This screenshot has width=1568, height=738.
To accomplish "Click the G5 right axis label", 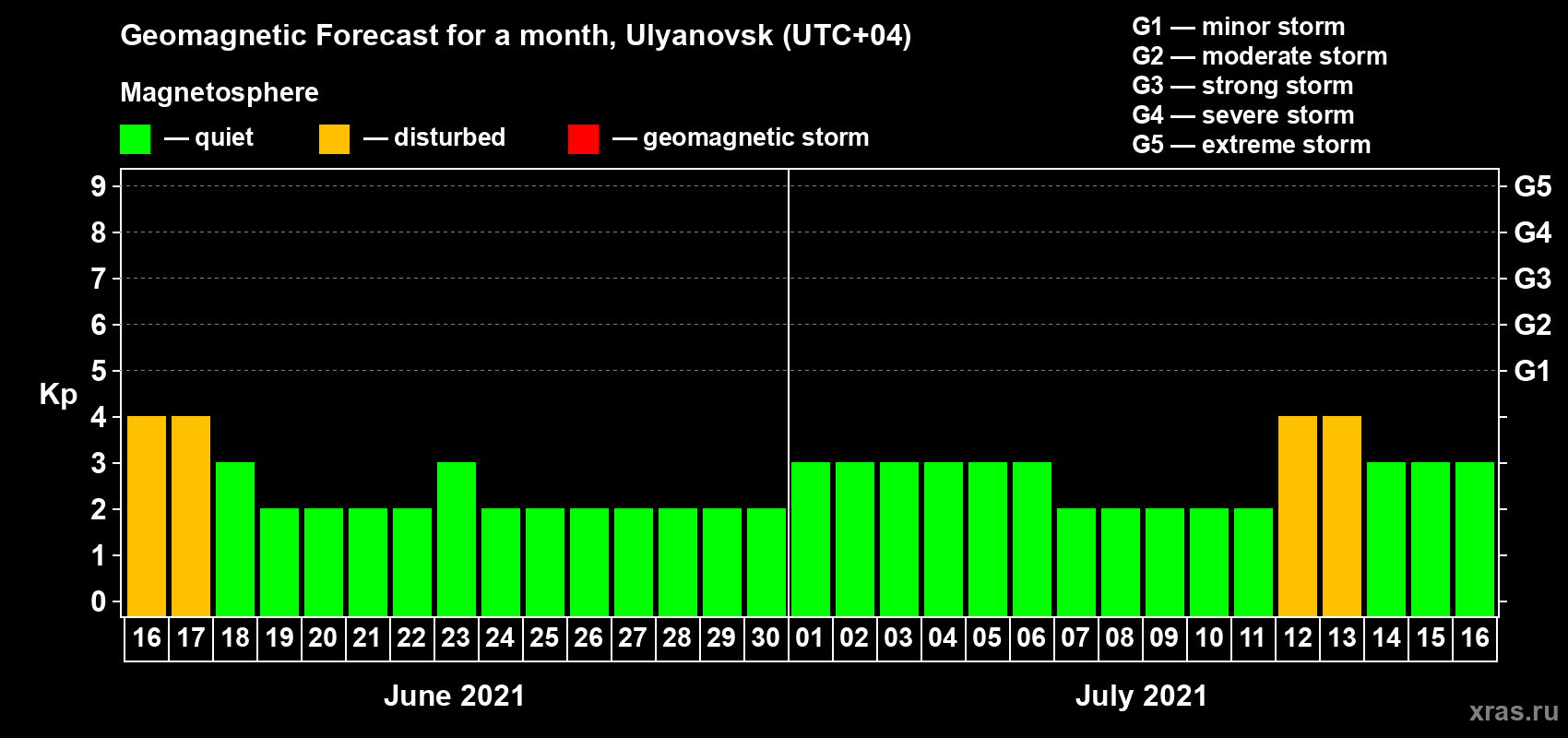I will point(1533,186).
